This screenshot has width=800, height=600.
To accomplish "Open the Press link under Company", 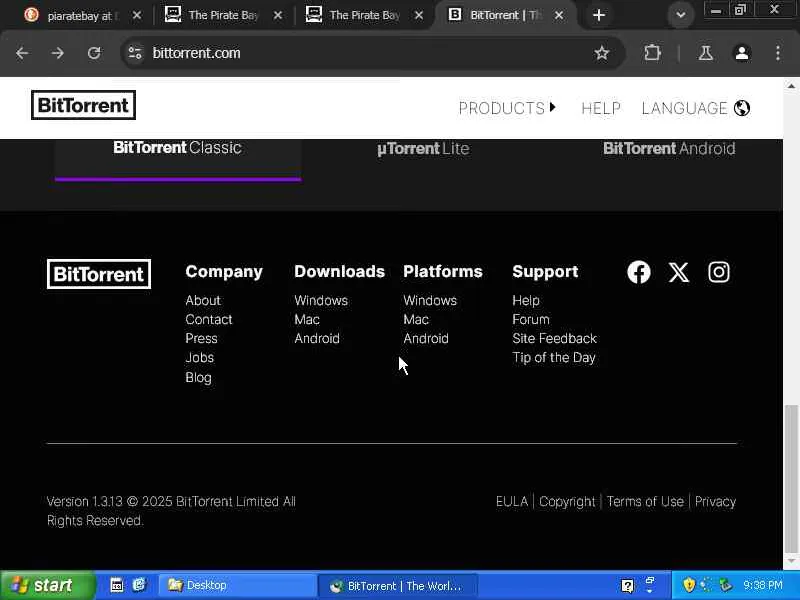I will [x=201, y=338].
